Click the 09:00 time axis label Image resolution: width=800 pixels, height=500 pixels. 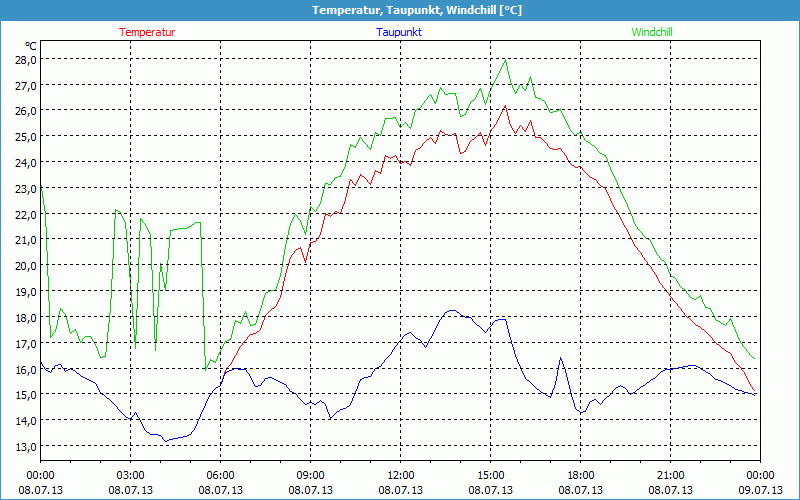coord(310,476)
